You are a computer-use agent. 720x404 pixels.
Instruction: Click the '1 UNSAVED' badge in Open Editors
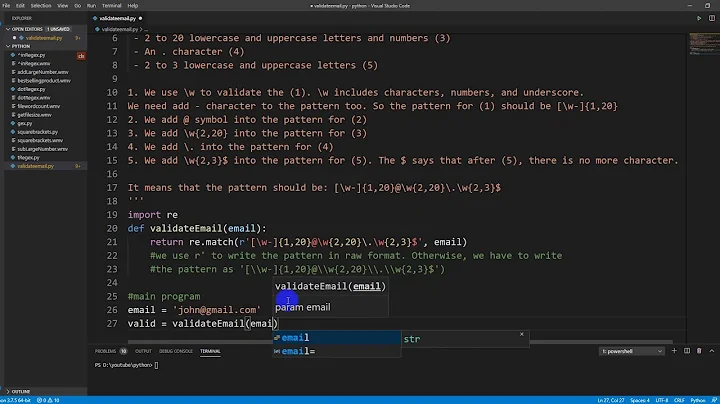tap(58, 29)
